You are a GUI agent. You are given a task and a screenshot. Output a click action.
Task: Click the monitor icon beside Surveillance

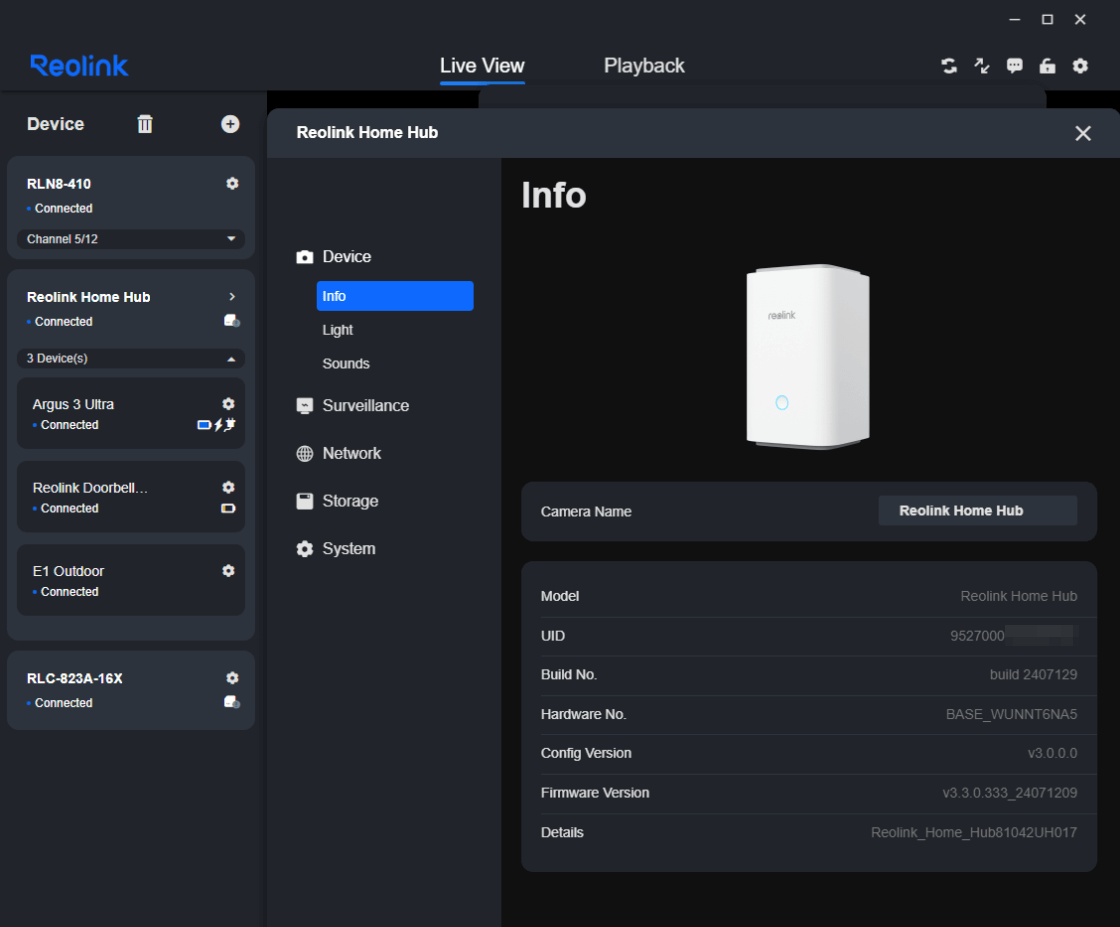pos(305,406)
